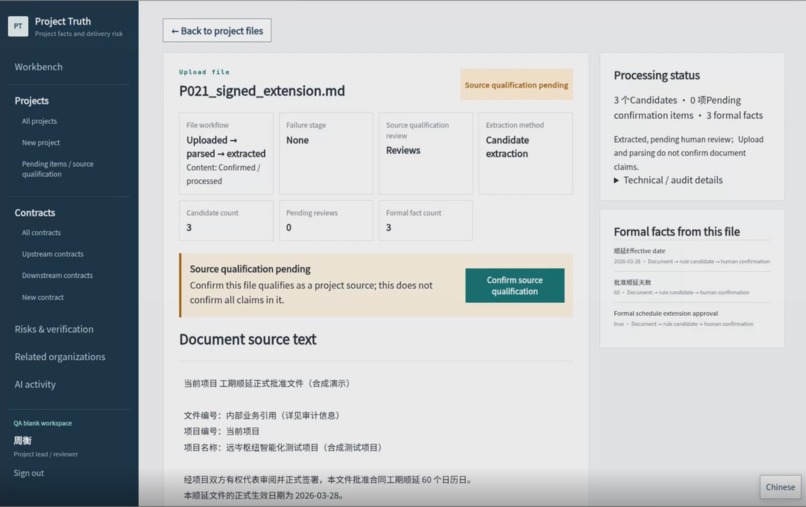Viewport: 806px width, 507px height.
Task: View All contracts
Action: pyautogui.click(x=41, y=233)
